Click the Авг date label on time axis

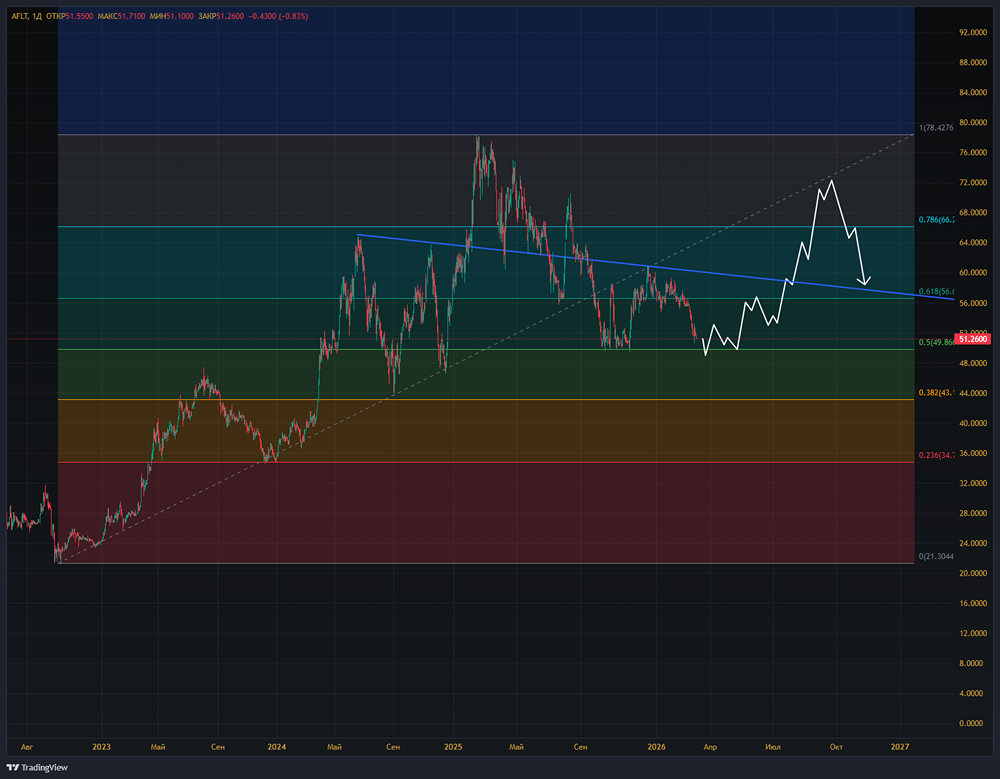(x=27, y=746)
